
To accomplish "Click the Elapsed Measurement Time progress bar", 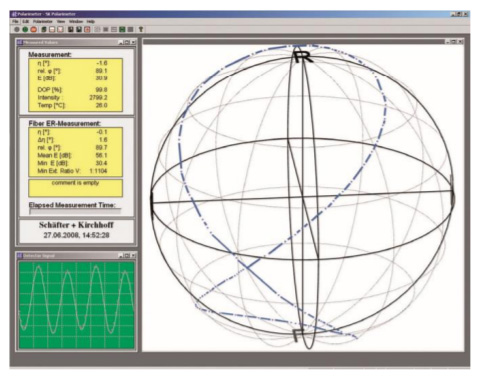I will 75,211.
